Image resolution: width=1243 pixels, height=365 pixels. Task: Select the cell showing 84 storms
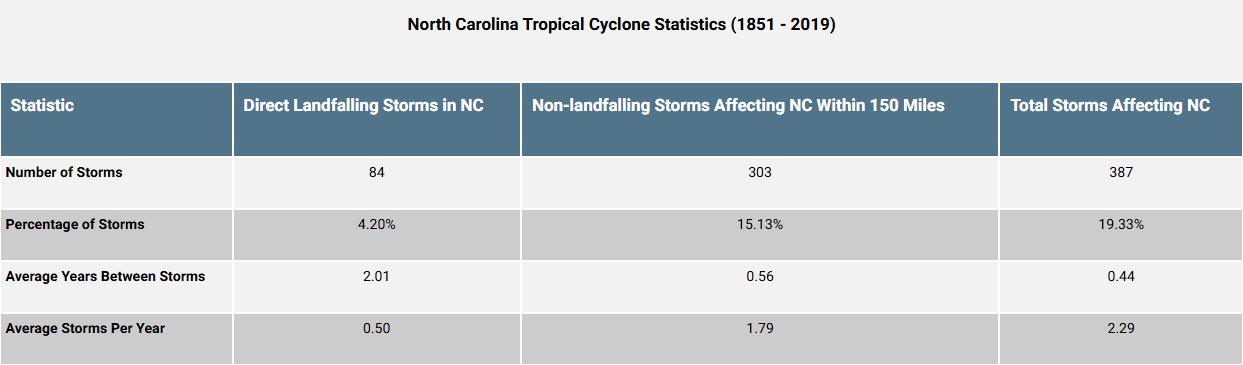click(377, 172)
